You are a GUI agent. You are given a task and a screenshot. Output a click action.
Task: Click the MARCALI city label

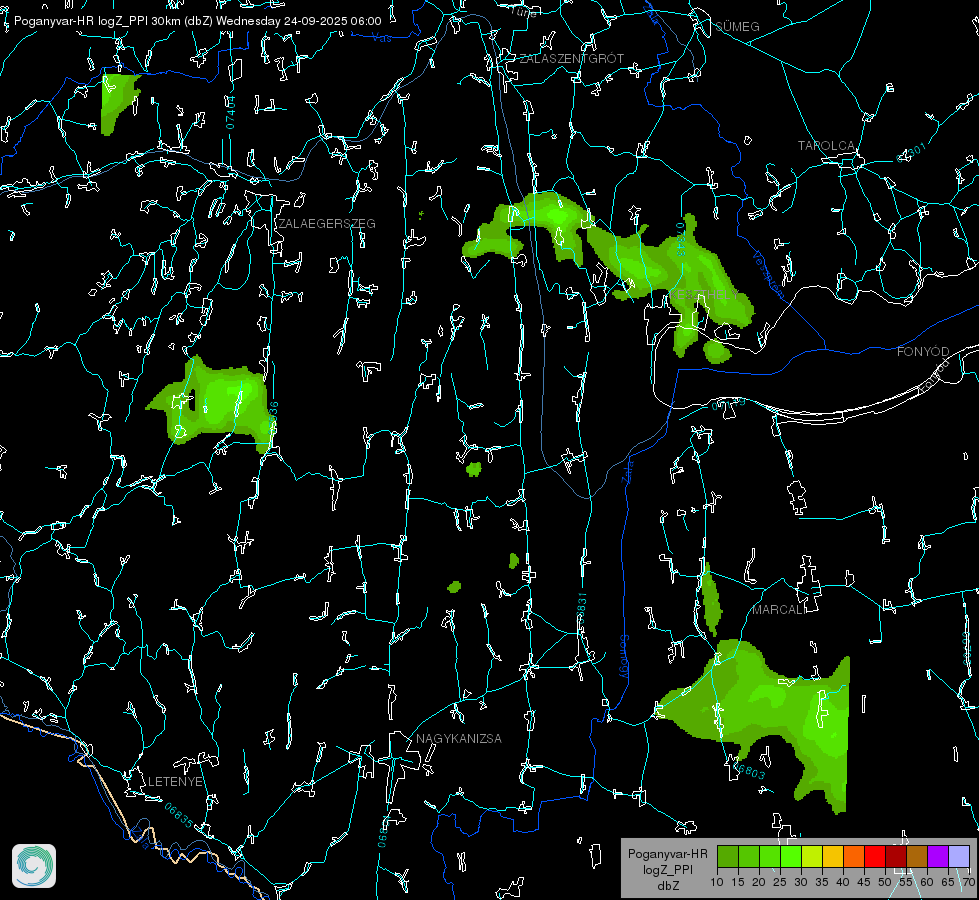pos(779,610)
